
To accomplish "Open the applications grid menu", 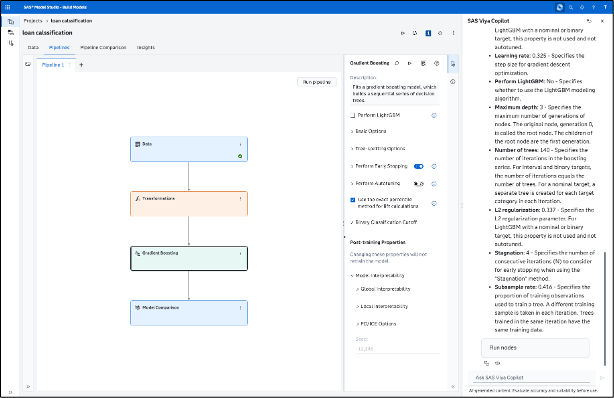I will 7,7.
